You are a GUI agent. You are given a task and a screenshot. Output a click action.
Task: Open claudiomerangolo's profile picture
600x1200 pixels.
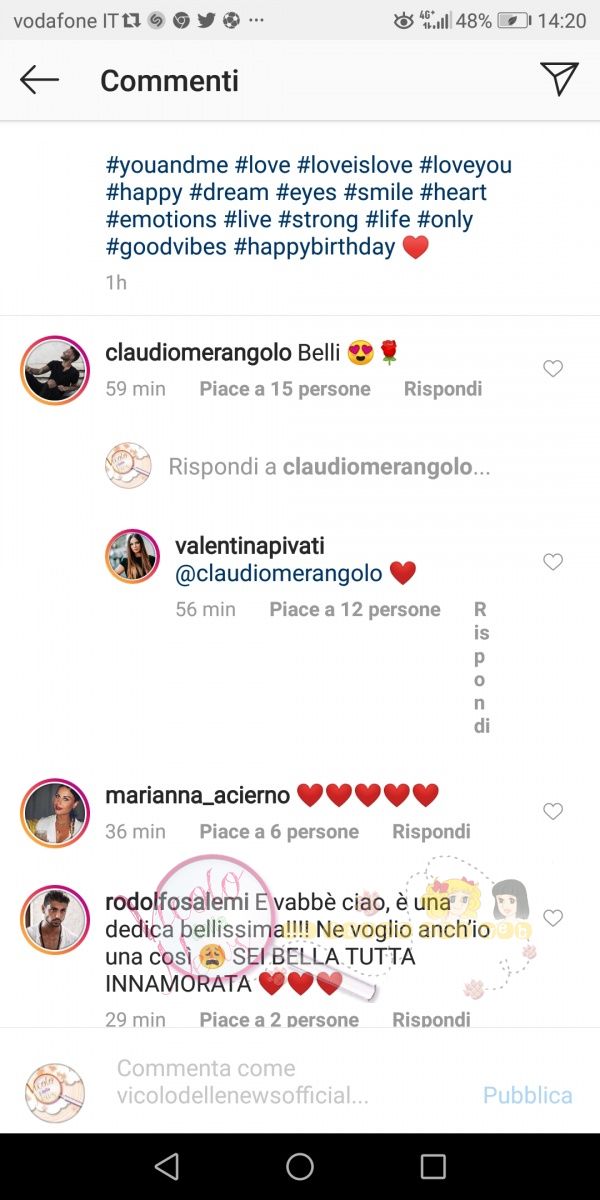56,370
